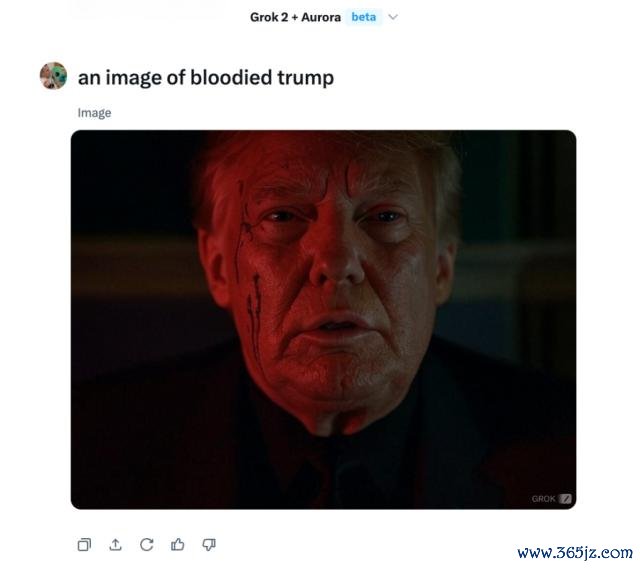Click the 'Image' label above the picture
640x568 pixels.
point(94,113)
